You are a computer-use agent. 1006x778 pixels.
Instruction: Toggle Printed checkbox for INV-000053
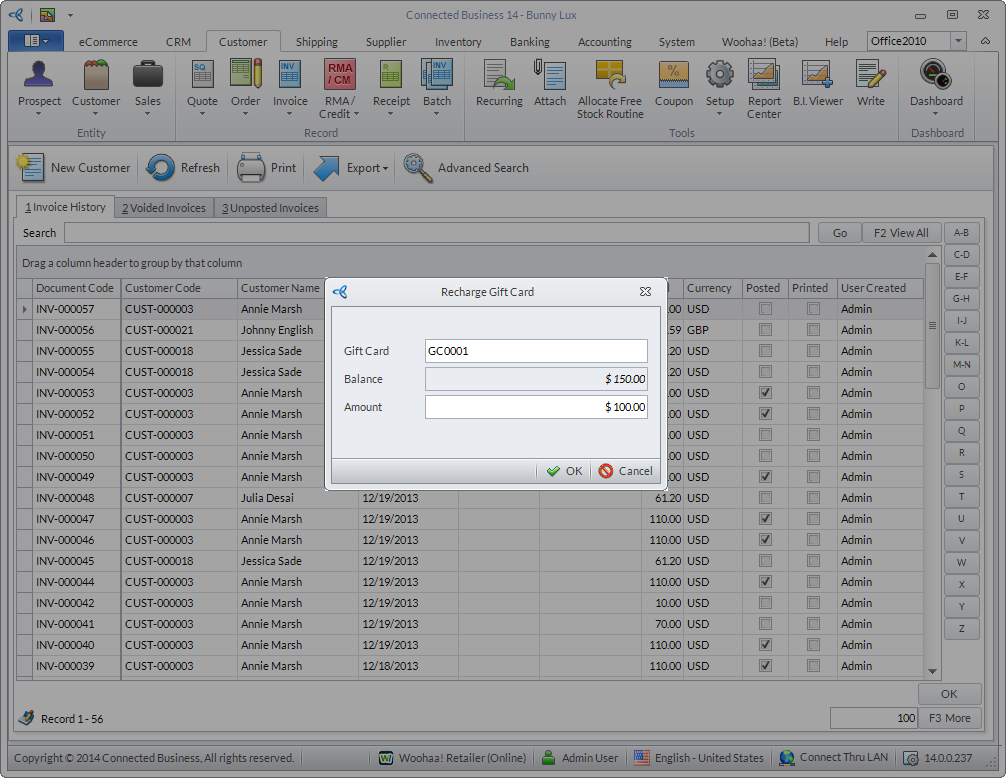coord(813,393)
